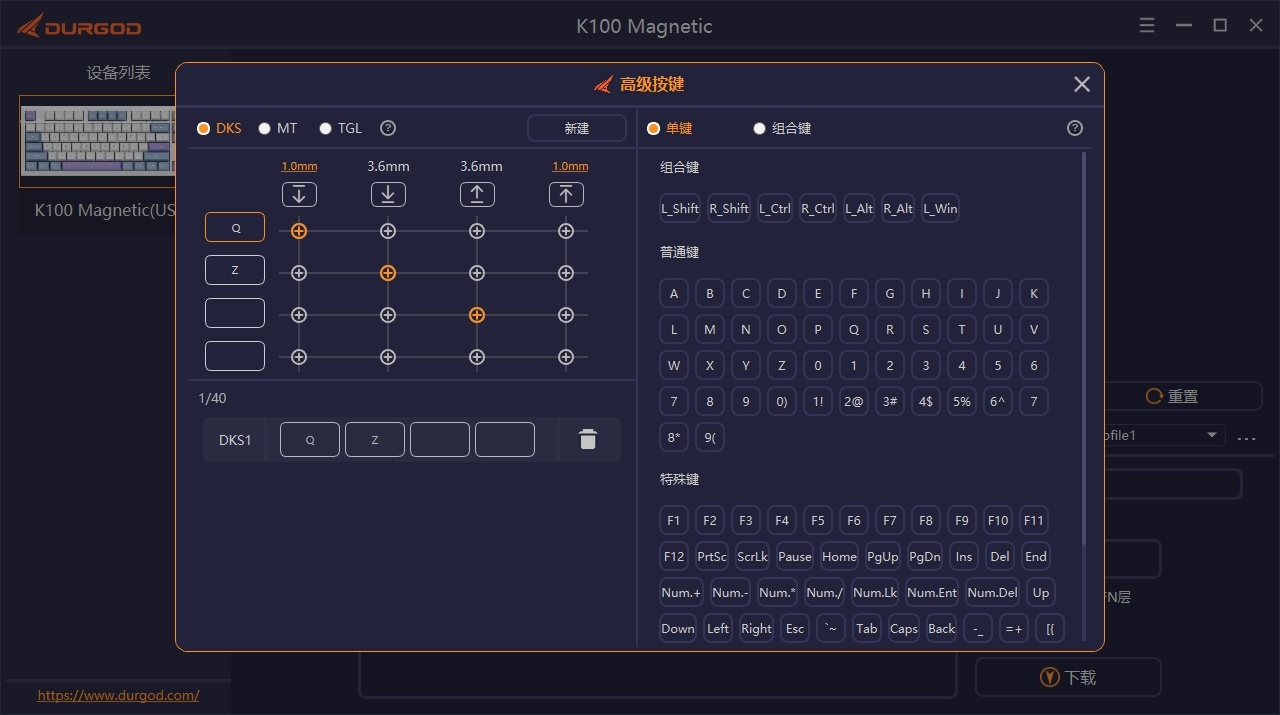Image resolution: width=1280 pixels, height=715 pixels.
Task: Open the help icon next to TGL
Action: (x=389, y=128)
